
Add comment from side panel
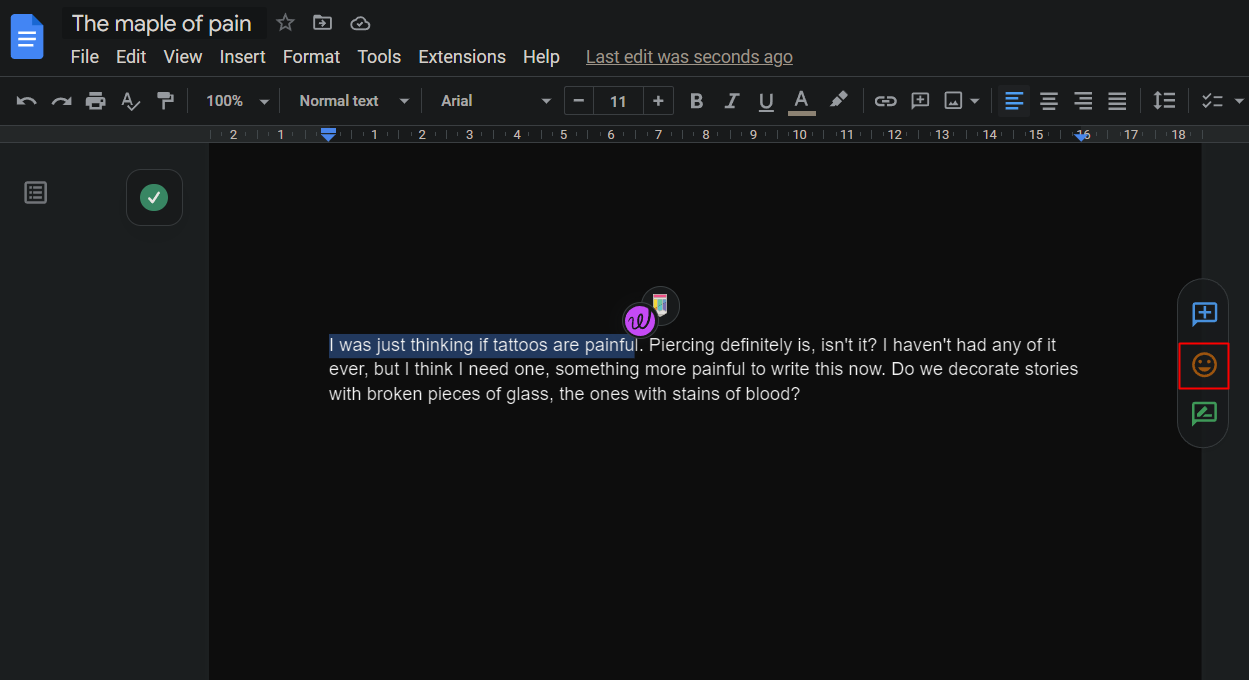[1204, 314]
